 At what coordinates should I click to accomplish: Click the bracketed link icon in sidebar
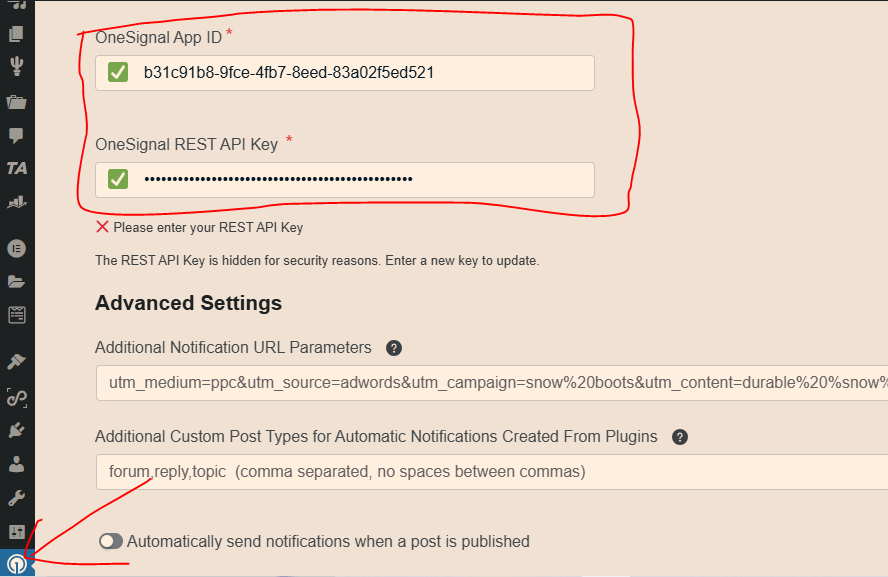[16, 398]
